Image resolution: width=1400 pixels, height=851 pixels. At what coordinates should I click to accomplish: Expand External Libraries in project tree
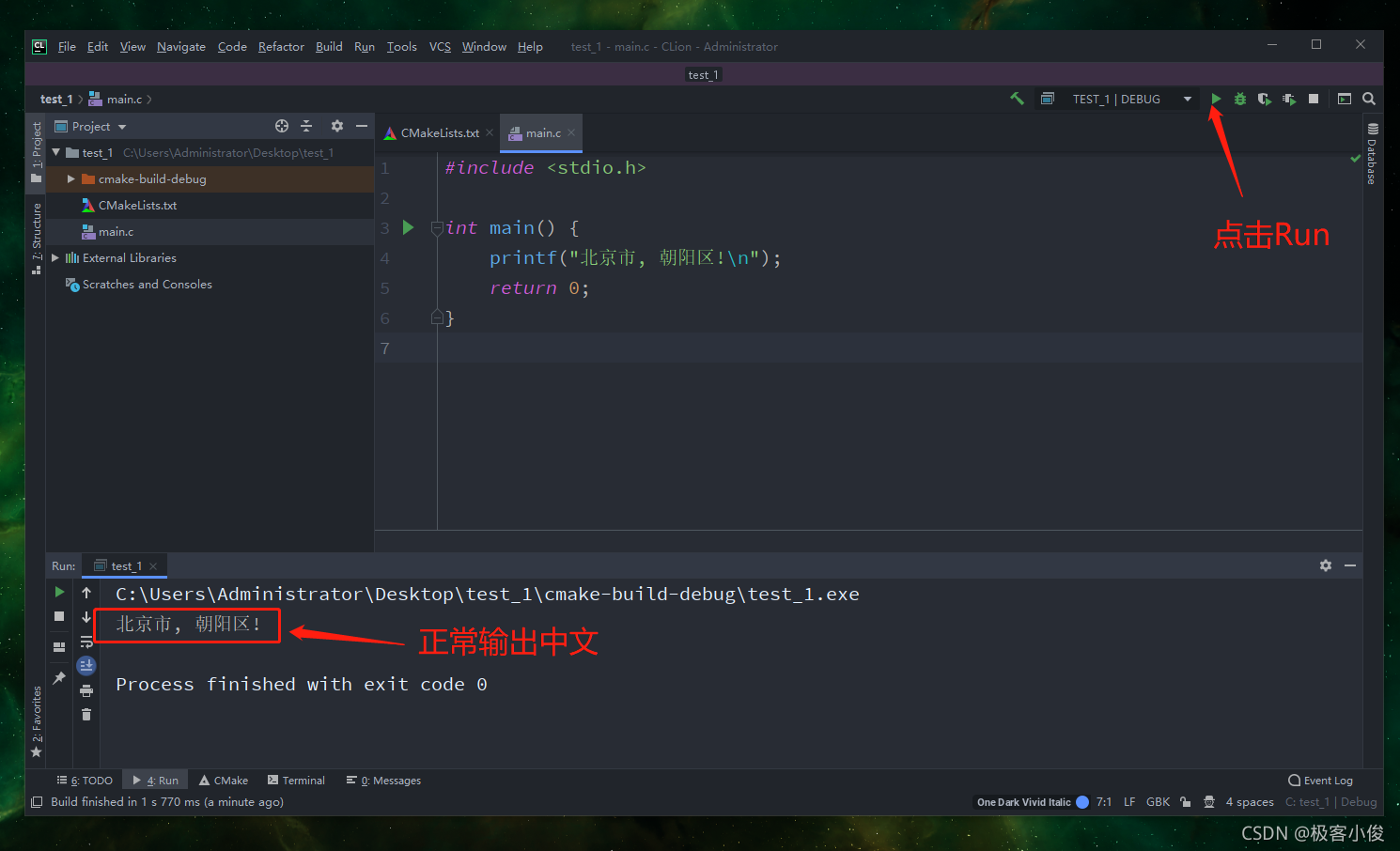pyautogui.click(x=55, y=257)
